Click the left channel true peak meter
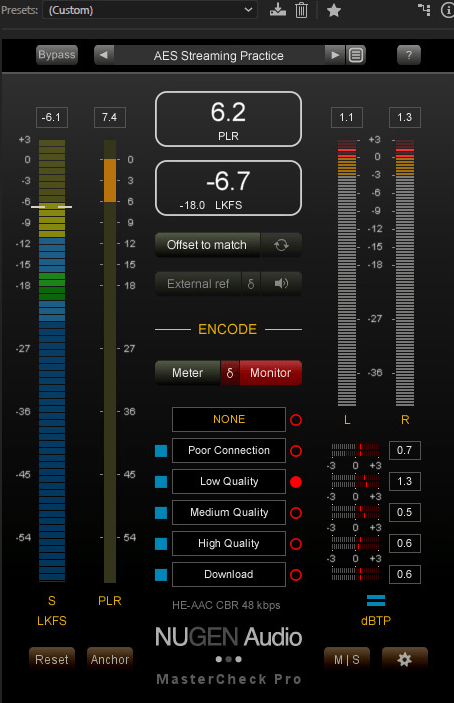The height and width of the screenshot is (703, 454). (x=347, y=273)
